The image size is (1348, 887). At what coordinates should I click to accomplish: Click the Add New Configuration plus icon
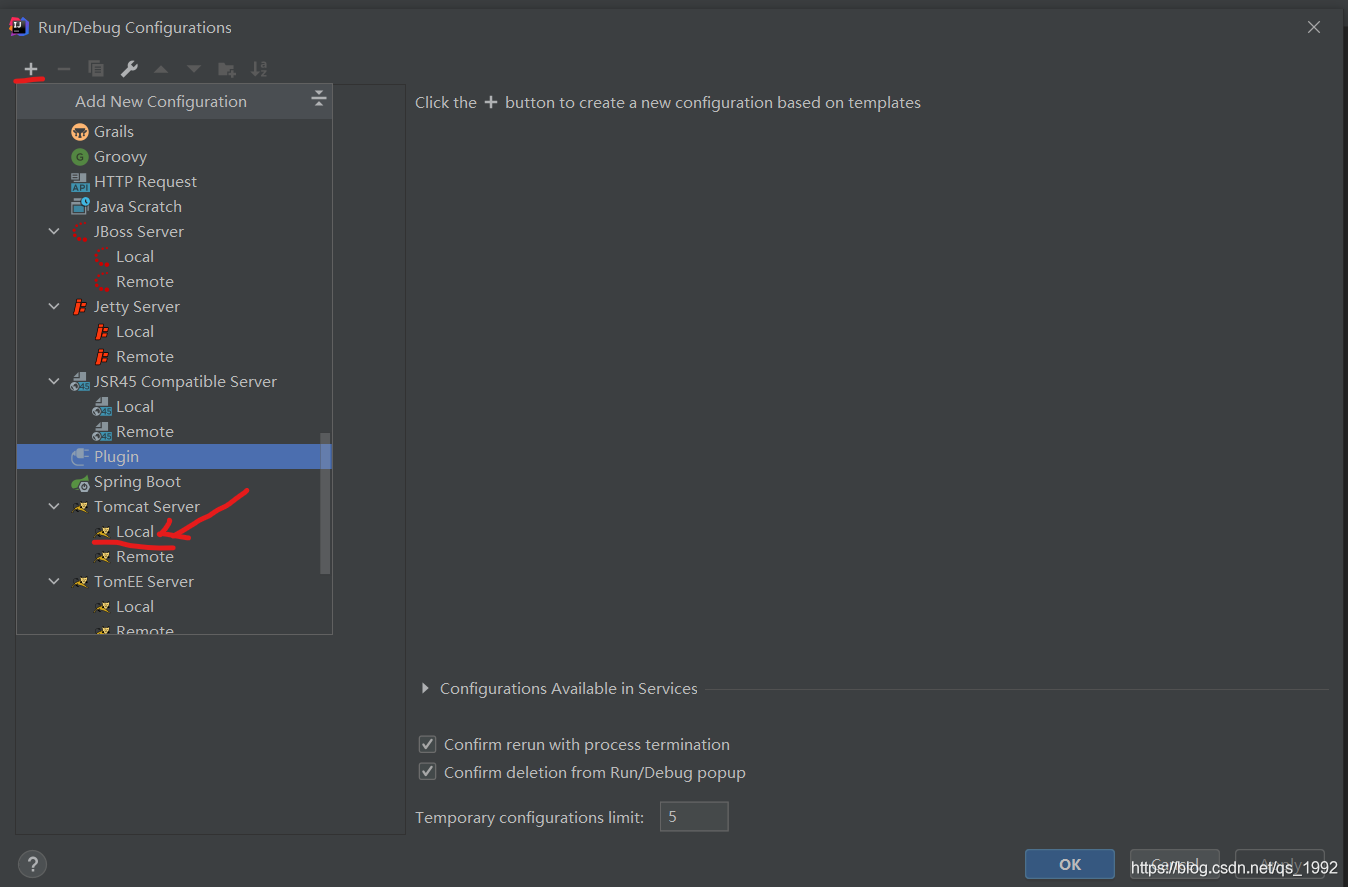(x=31, y=69)
